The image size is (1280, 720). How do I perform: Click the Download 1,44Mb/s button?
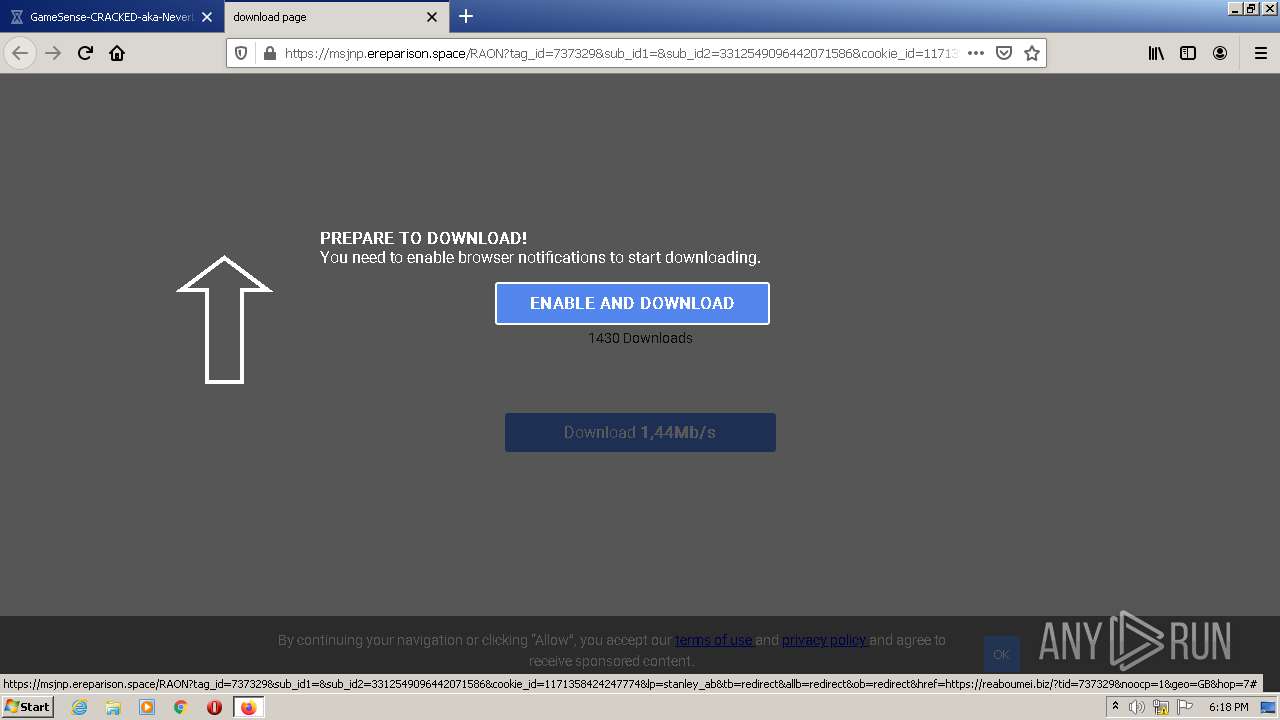640,432
